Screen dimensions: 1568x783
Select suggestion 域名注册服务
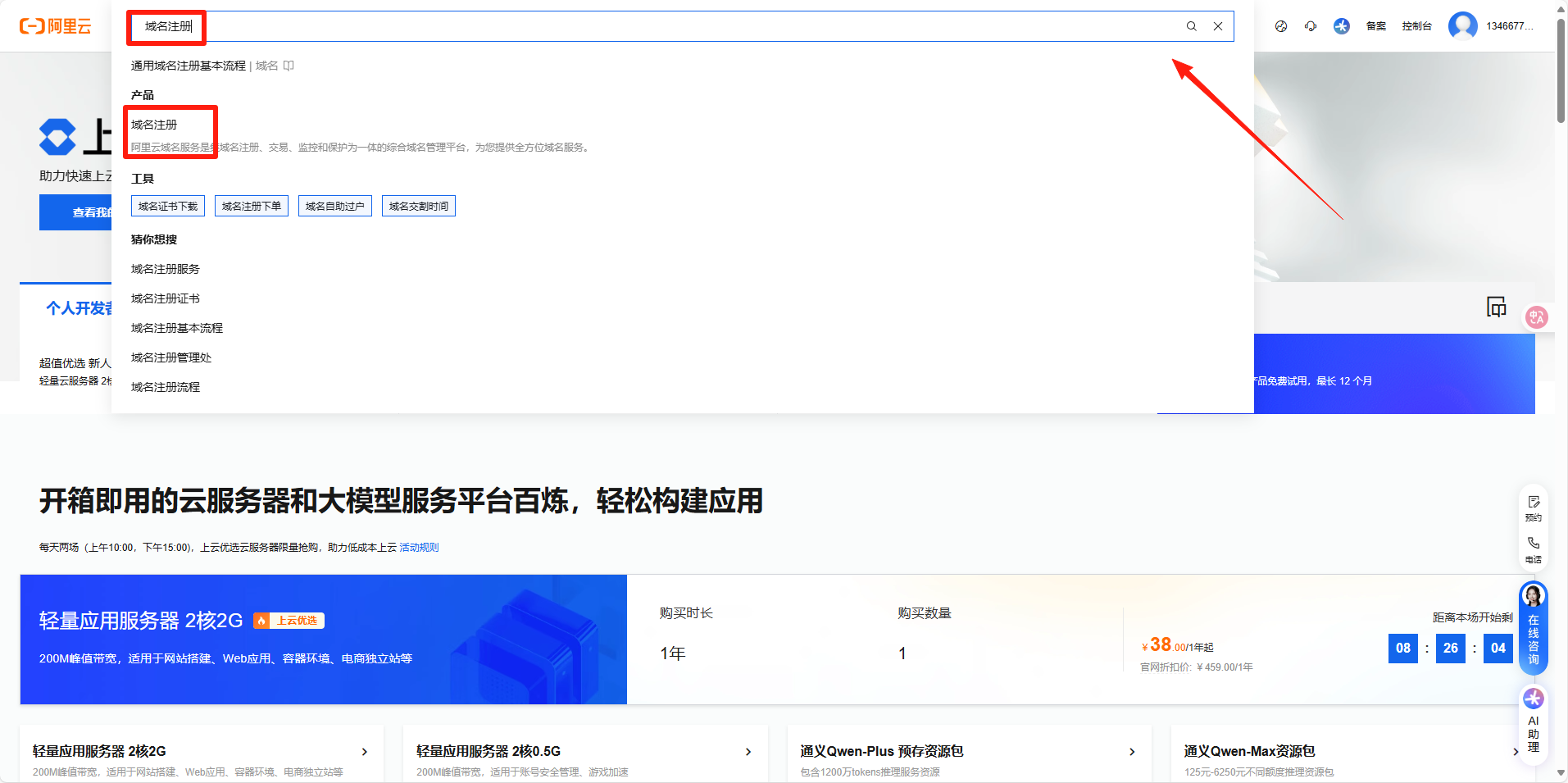(x=166, y=269)
